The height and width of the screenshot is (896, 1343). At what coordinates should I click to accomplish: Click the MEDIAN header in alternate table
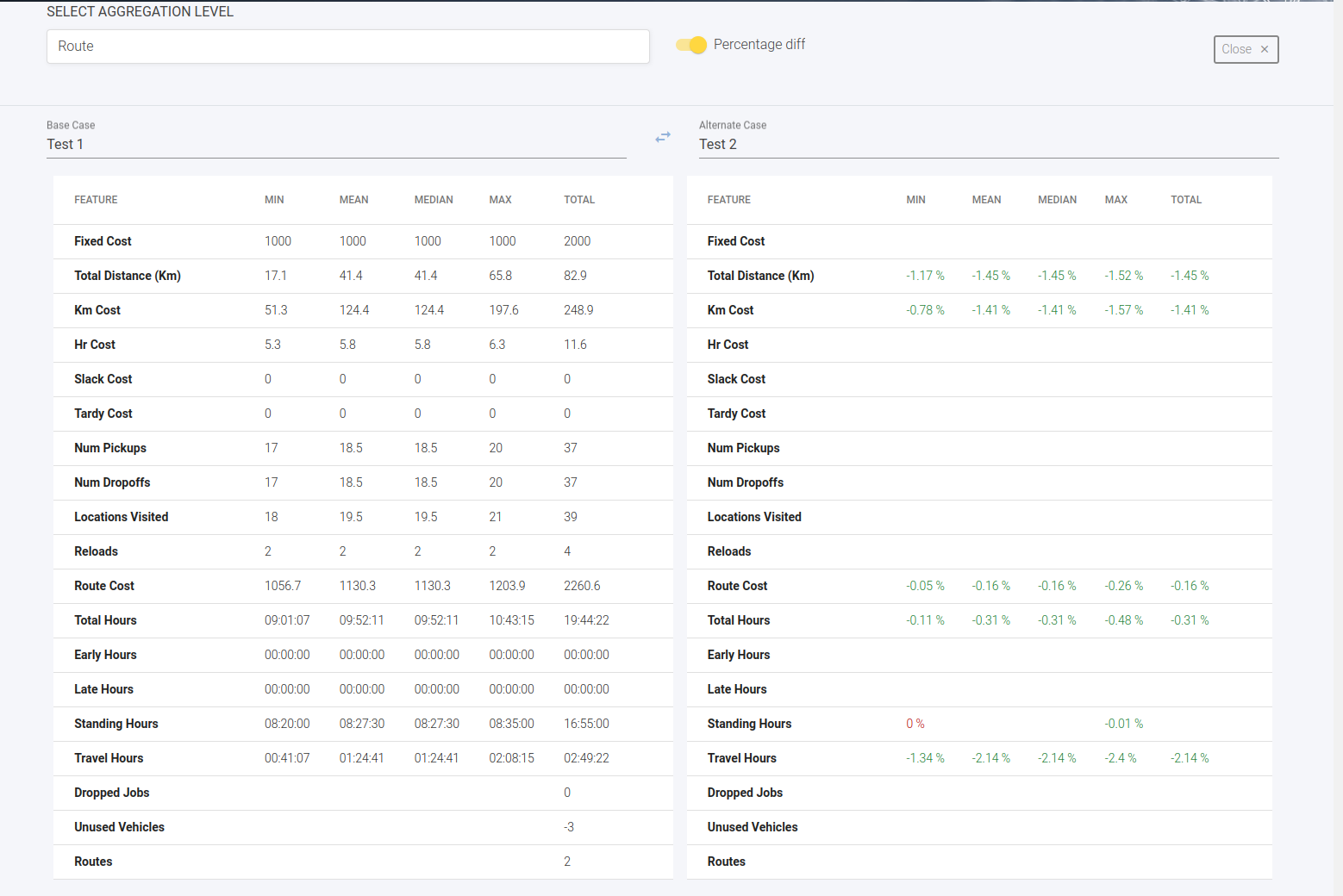click(1057, 200)
